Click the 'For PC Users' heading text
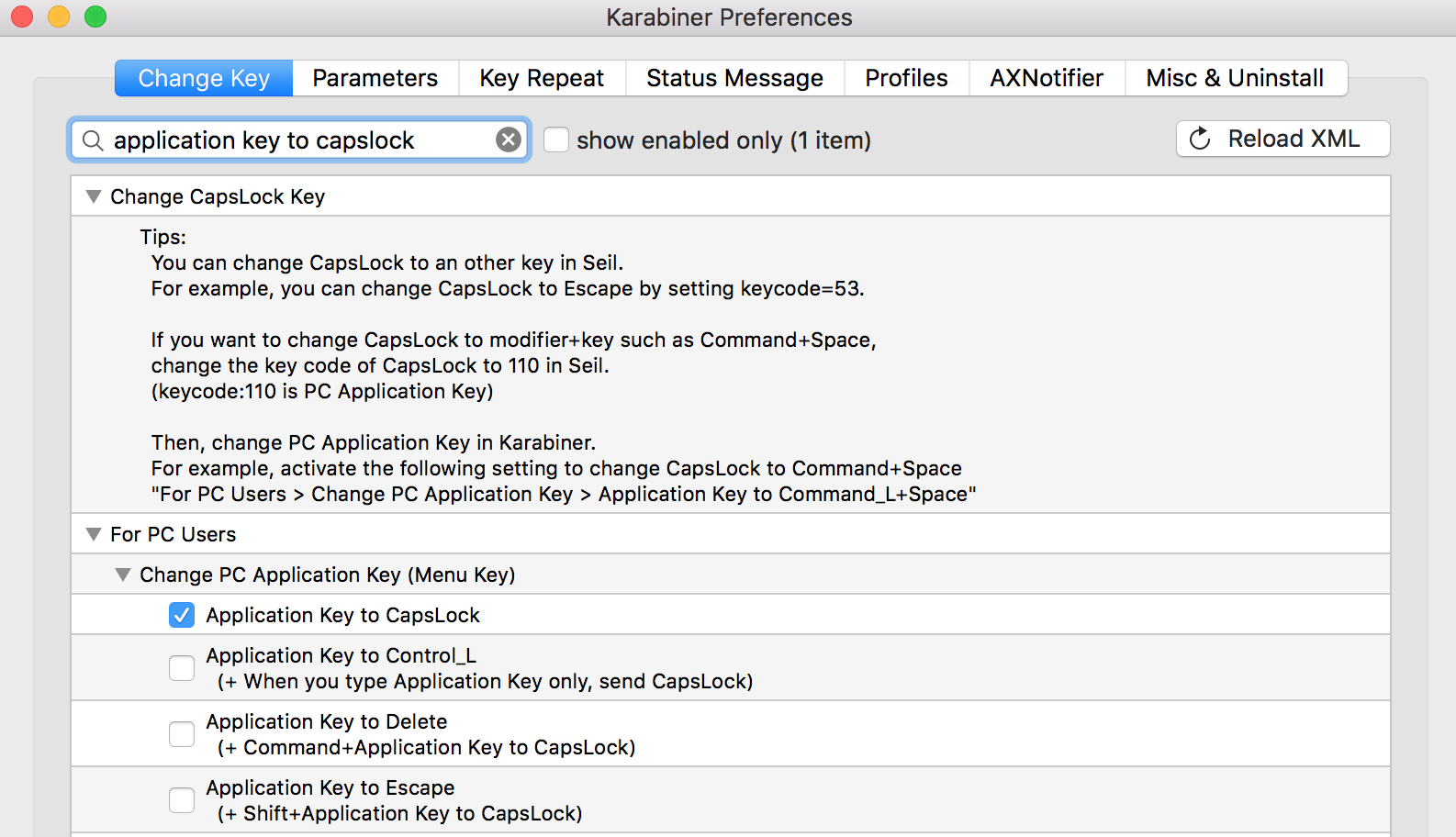Image resolution: width=1456 pixels, height=837 pixels. pyautogui.click(x=173, y=534)
